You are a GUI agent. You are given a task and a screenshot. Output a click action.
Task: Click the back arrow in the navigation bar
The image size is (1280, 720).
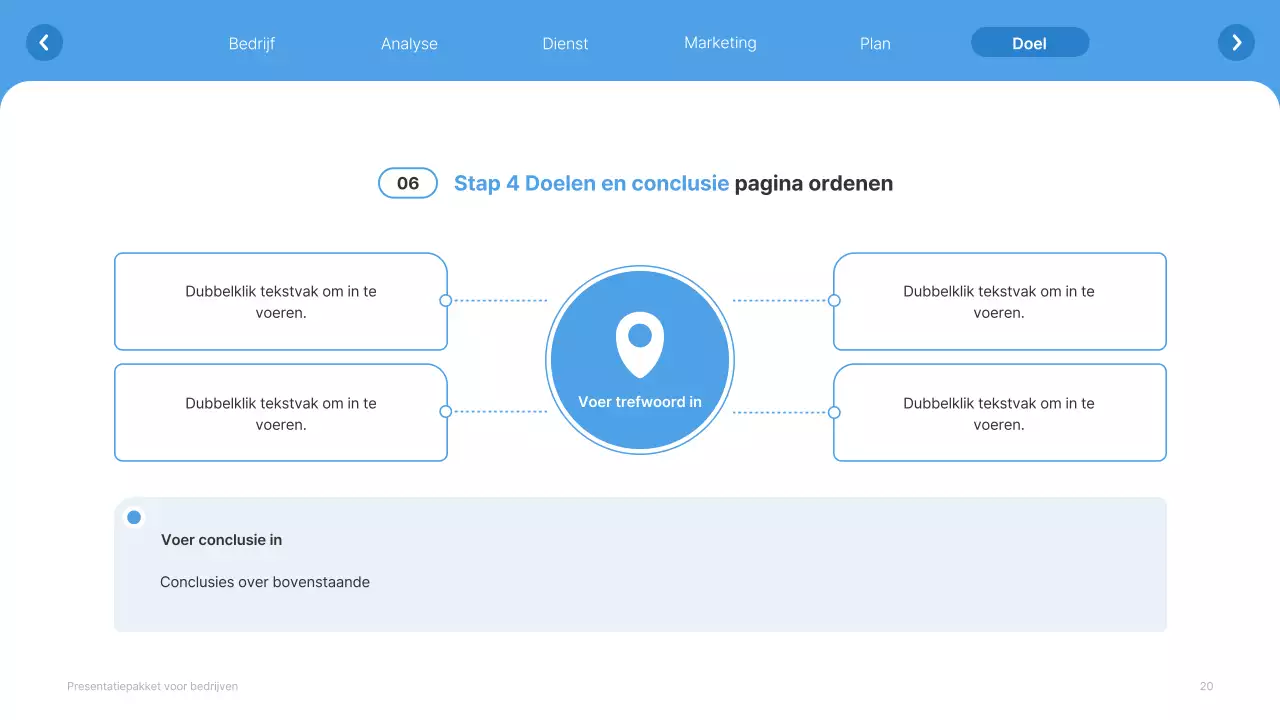point(44,42)
